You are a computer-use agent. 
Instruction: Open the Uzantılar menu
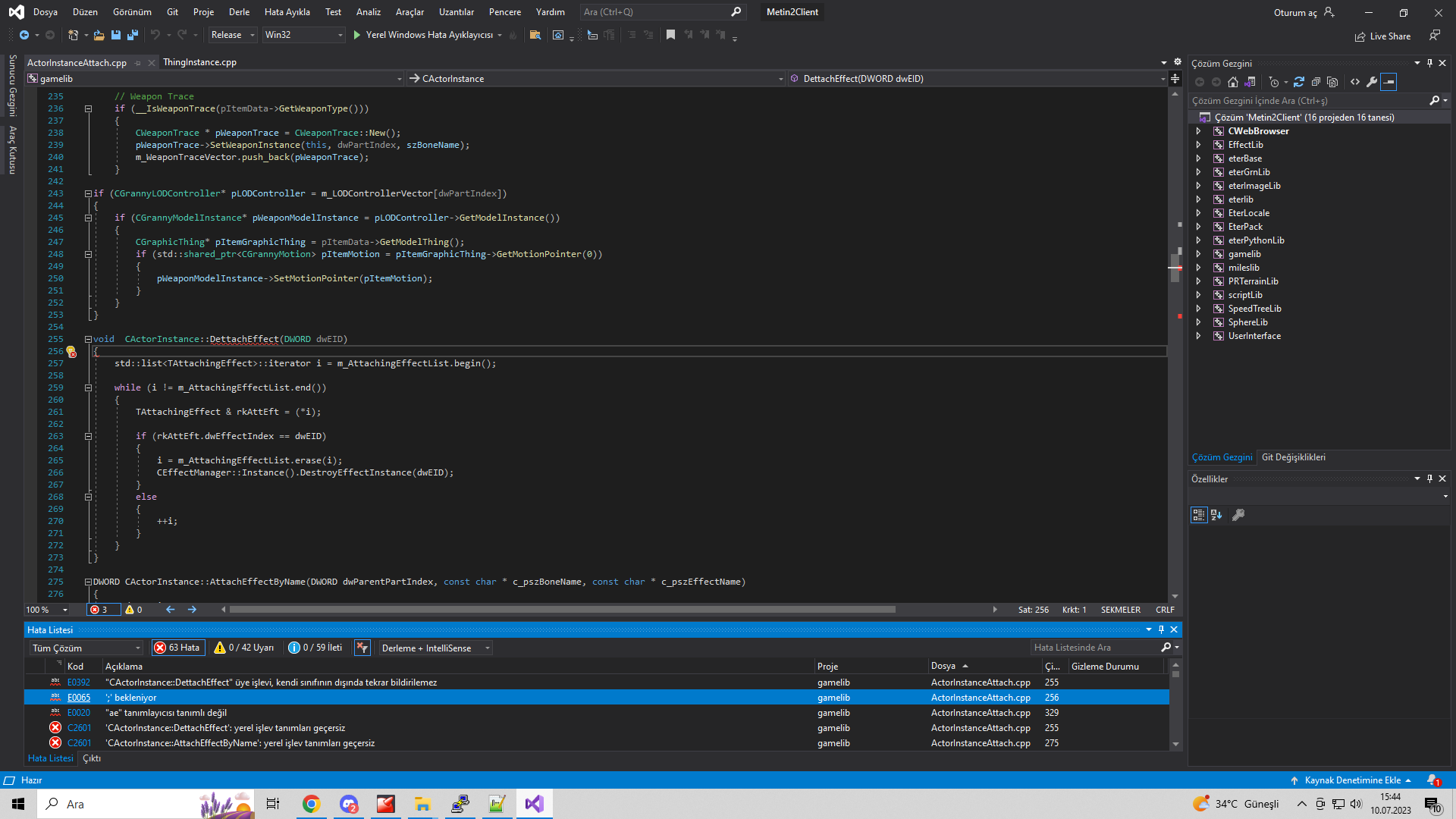point(456,12)
